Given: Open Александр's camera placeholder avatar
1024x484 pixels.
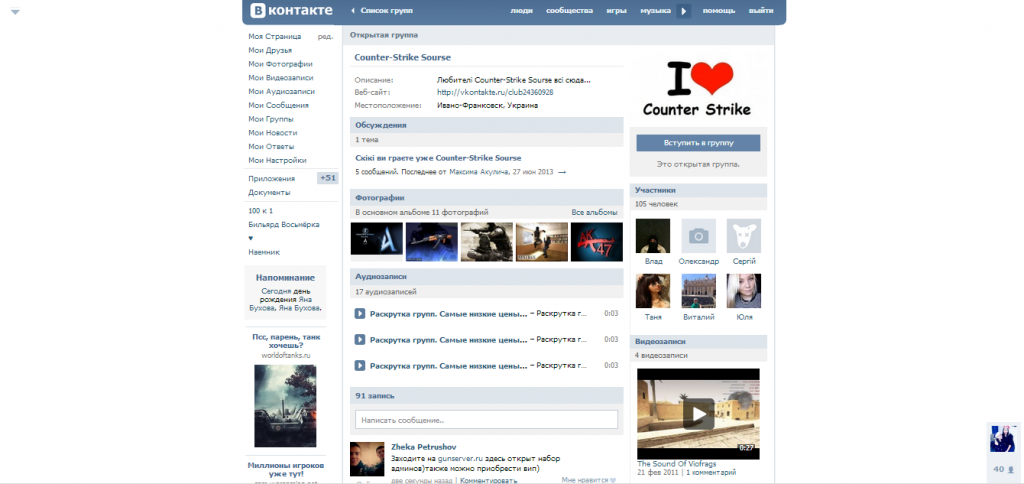Looking at the screenshot, I should [699, 236].
